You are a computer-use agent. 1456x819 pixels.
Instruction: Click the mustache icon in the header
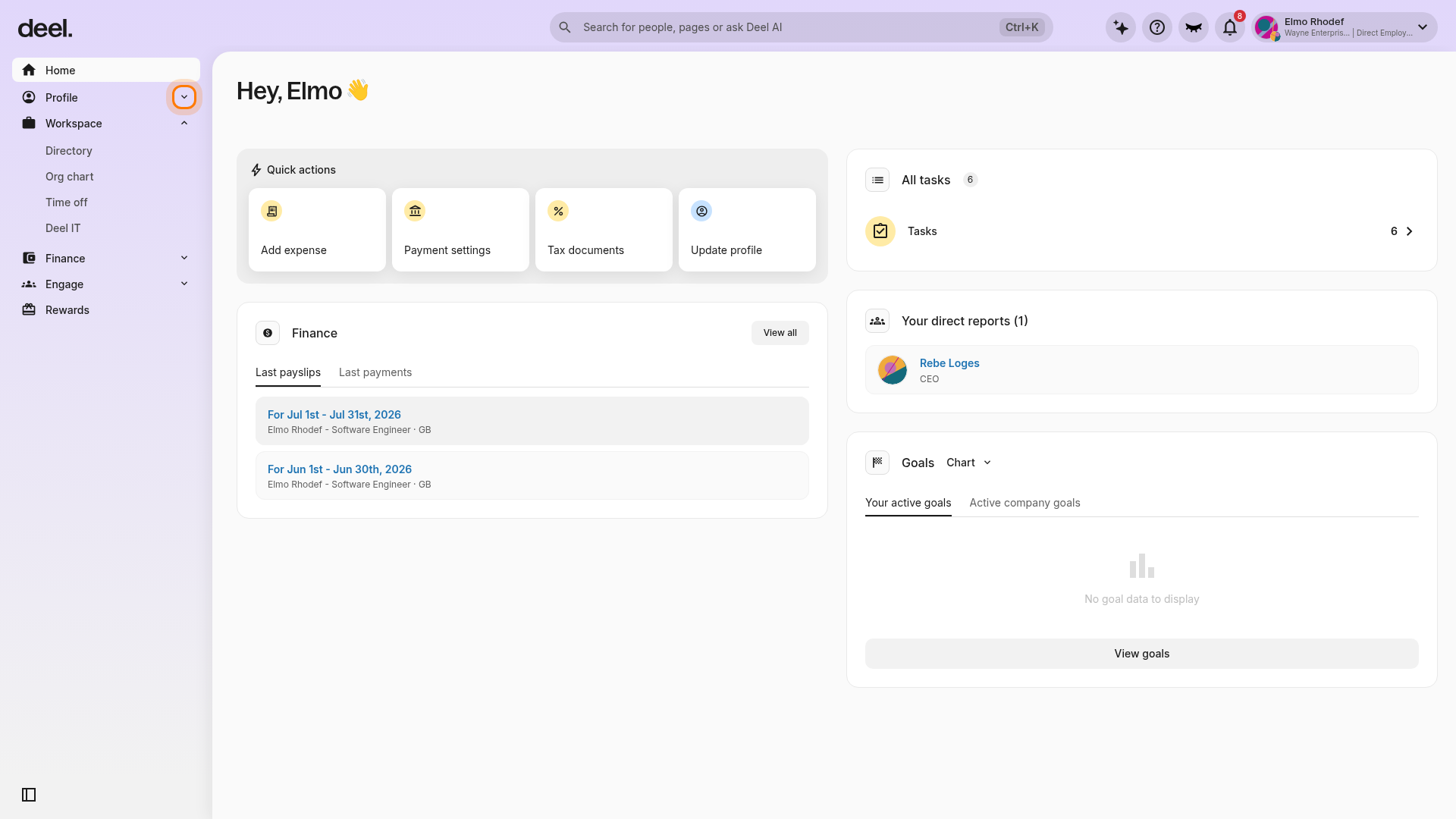tap(1194, 27)
